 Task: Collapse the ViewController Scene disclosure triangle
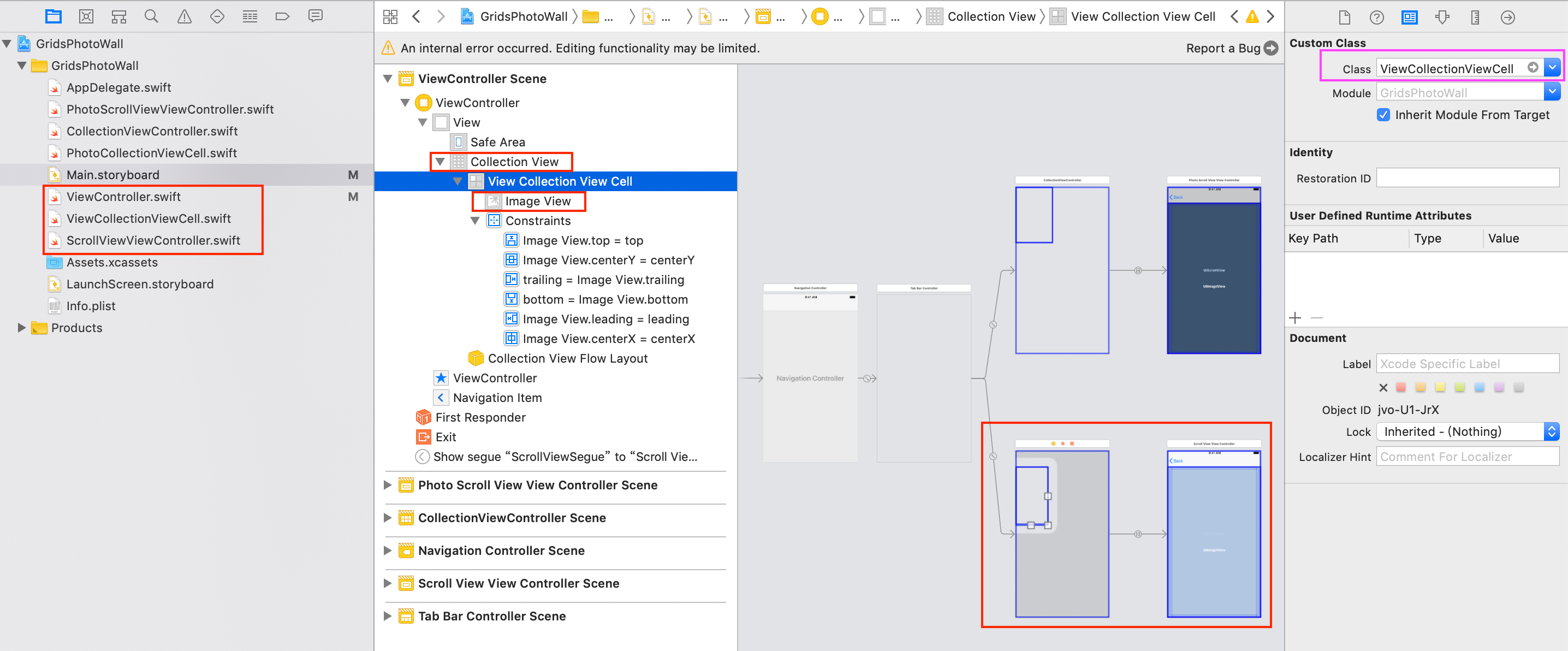coord(388,79)
